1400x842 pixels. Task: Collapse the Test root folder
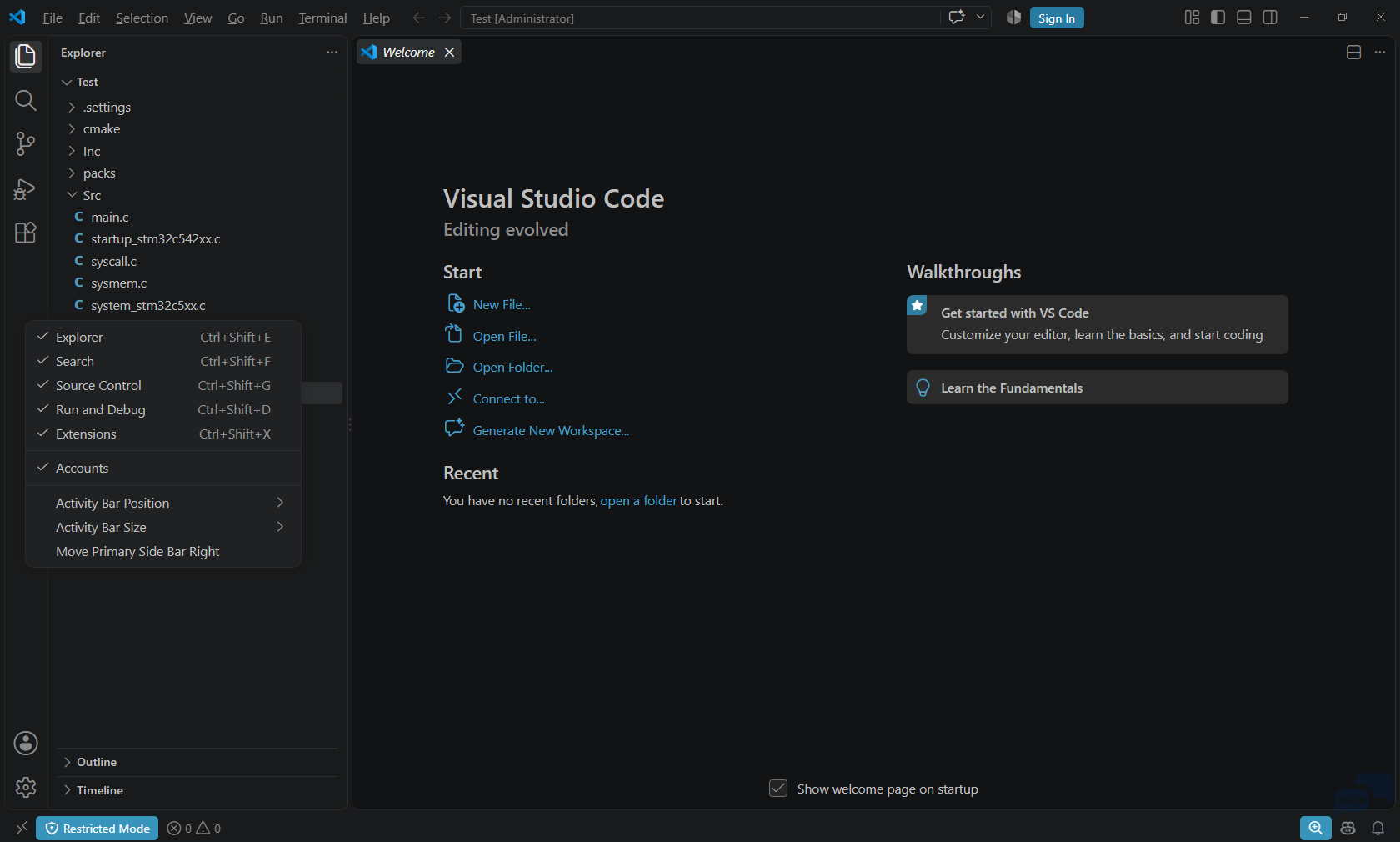[67, 82]
